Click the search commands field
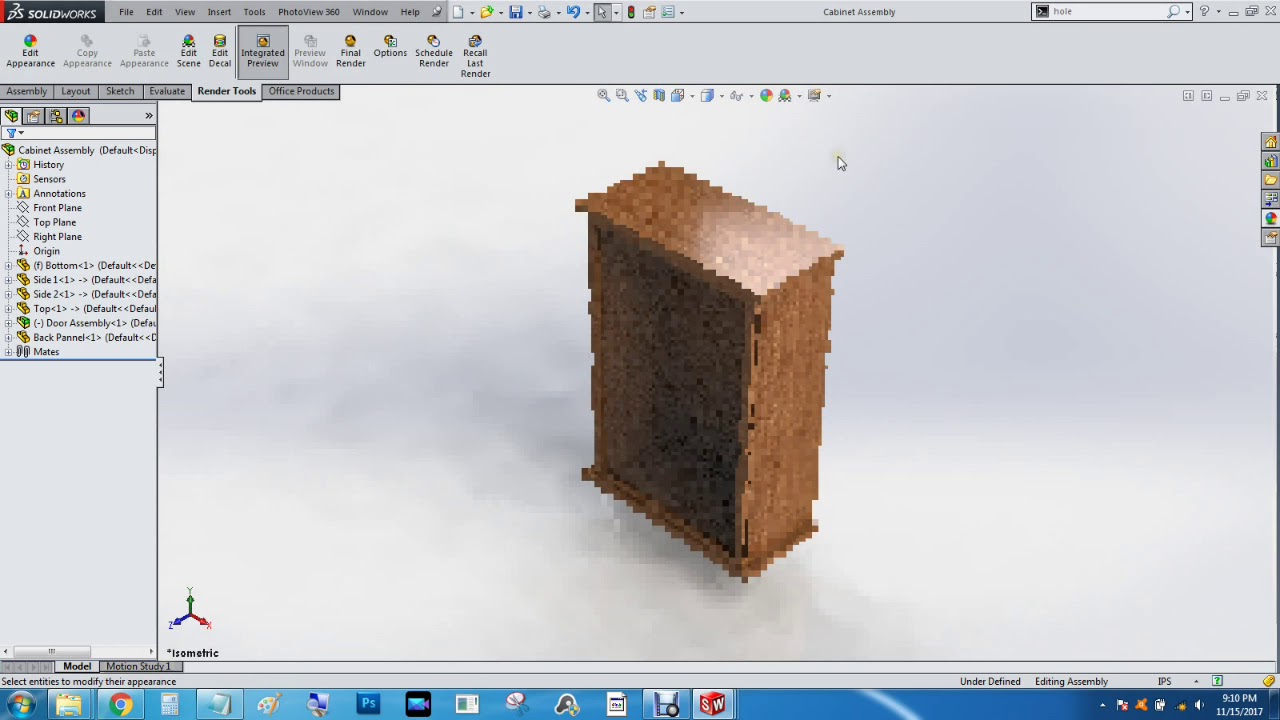Viewport: 1280px width, 720px height. click(1106, 12)
